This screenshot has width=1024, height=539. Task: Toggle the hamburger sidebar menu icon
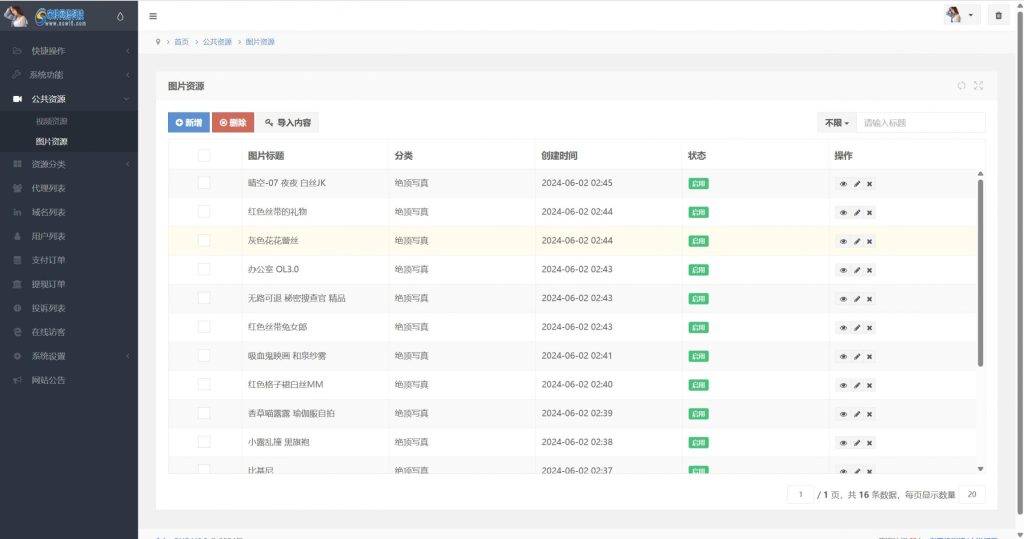coord(153,16)
